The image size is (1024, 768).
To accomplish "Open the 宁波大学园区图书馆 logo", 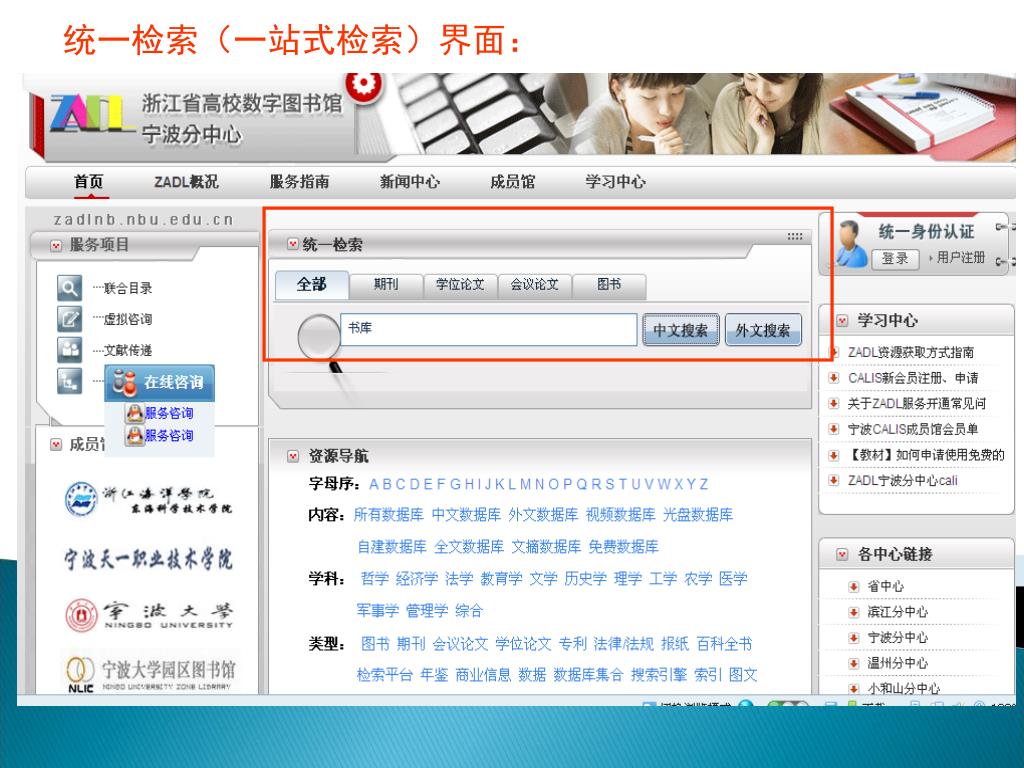I will (x=150, y=673).
